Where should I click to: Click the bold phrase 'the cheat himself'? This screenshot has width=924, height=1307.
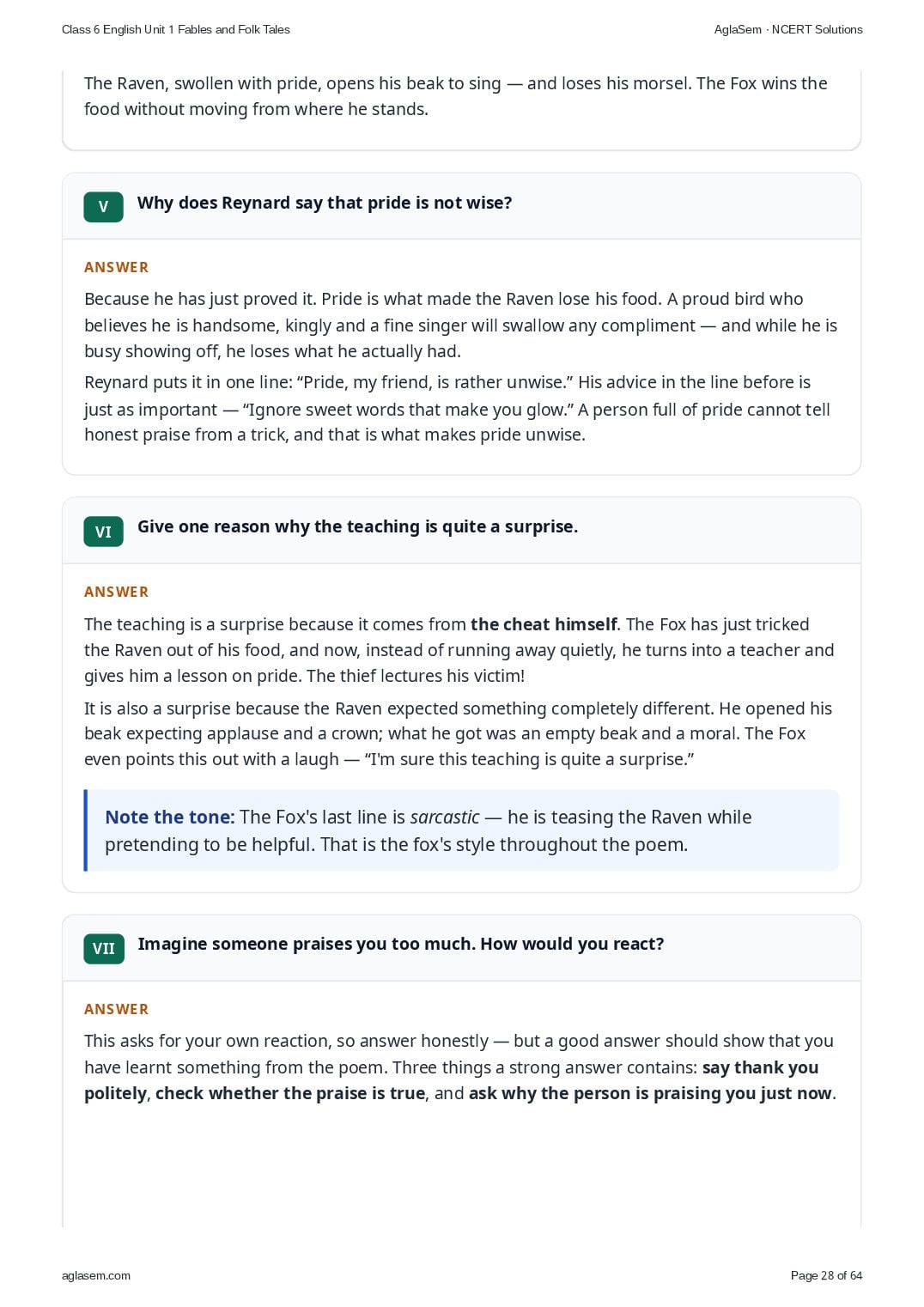pos(544,624)
